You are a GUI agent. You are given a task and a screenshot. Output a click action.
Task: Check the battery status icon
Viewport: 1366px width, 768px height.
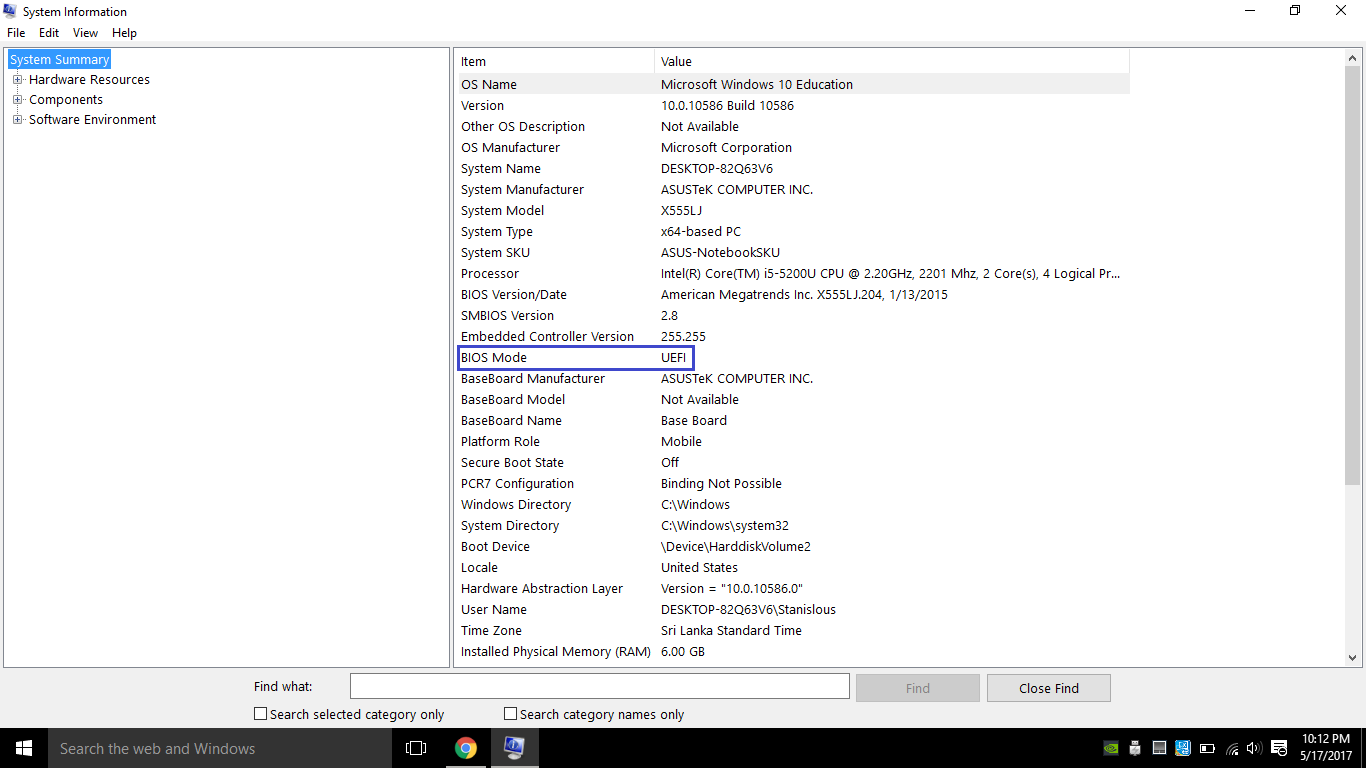pos(1208,748)
